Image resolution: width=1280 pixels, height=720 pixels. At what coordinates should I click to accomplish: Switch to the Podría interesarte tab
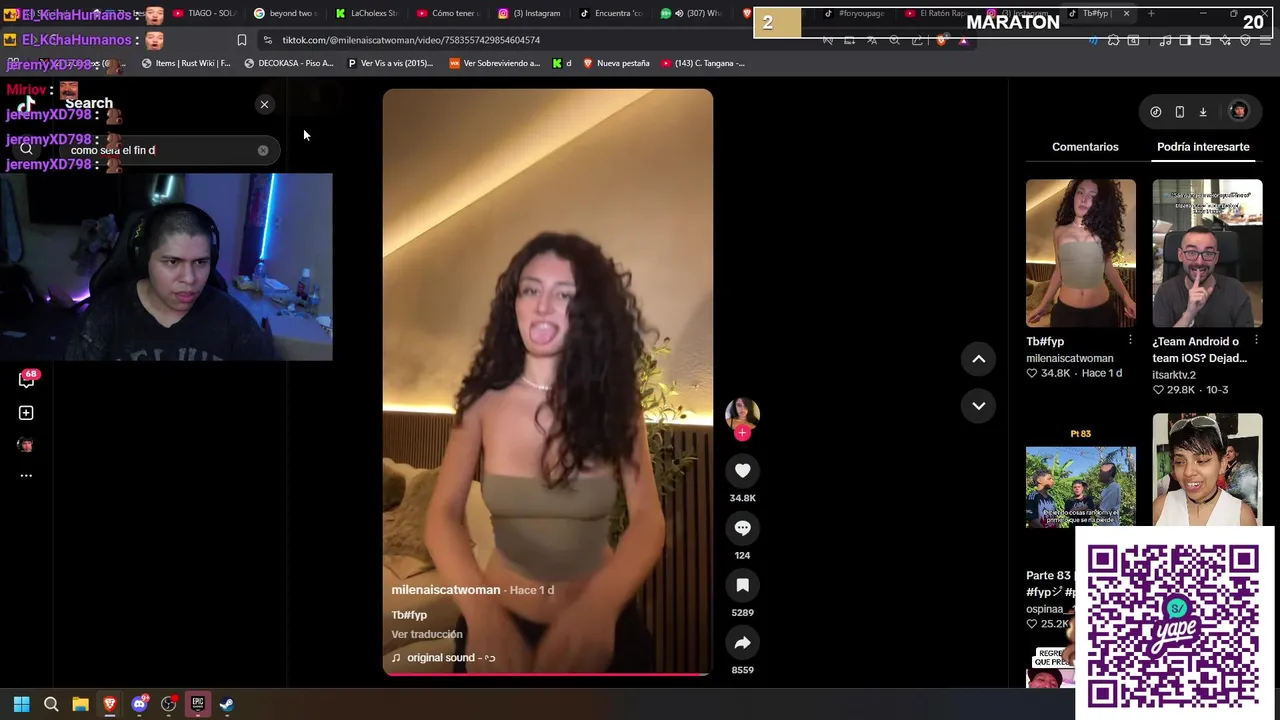(x=1203, y=147)
